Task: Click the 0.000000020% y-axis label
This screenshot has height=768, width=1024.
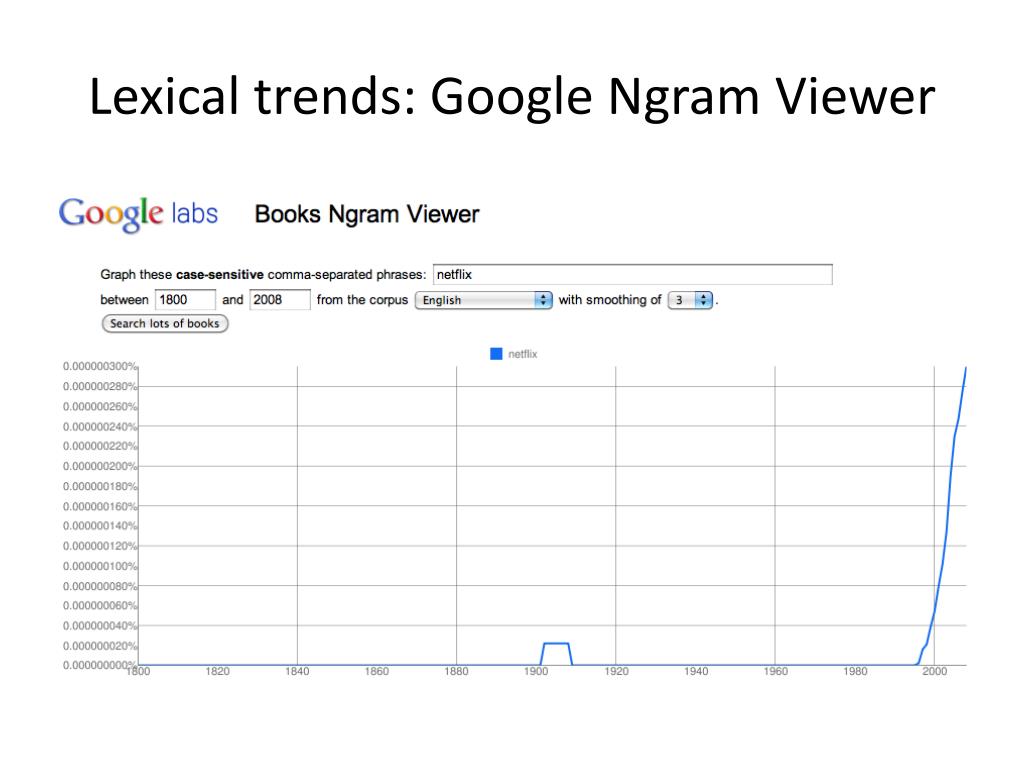Action: pyautogui.click(x=100, y=646)
